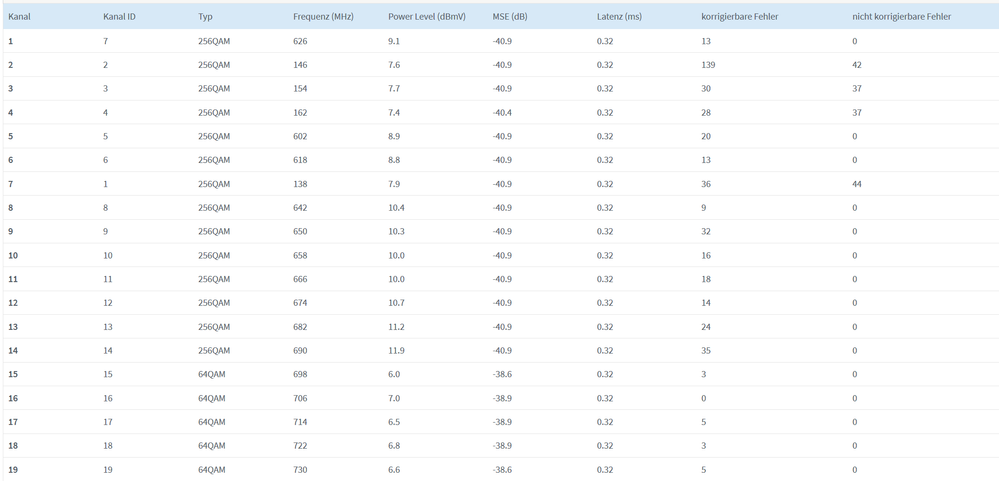
Task: Select the nicht korrigierbare Fehler header
Action: 901,17
